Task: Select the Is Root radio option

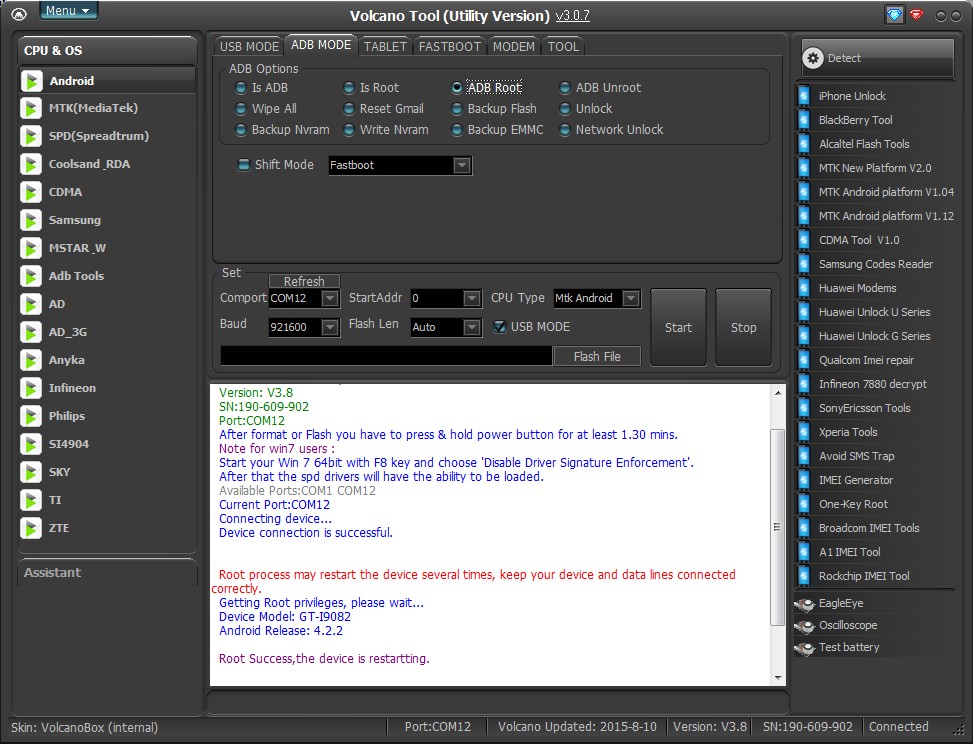Action: click(349, 87)
